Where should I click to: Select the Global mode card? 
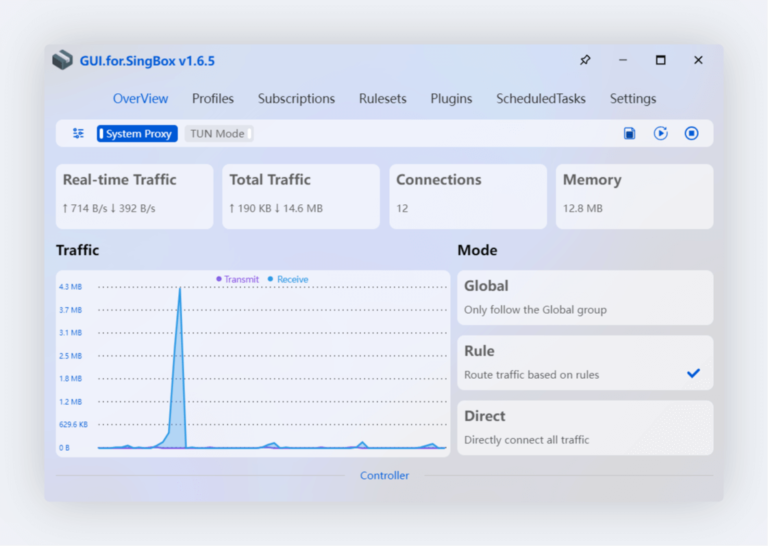coord(585,297)
